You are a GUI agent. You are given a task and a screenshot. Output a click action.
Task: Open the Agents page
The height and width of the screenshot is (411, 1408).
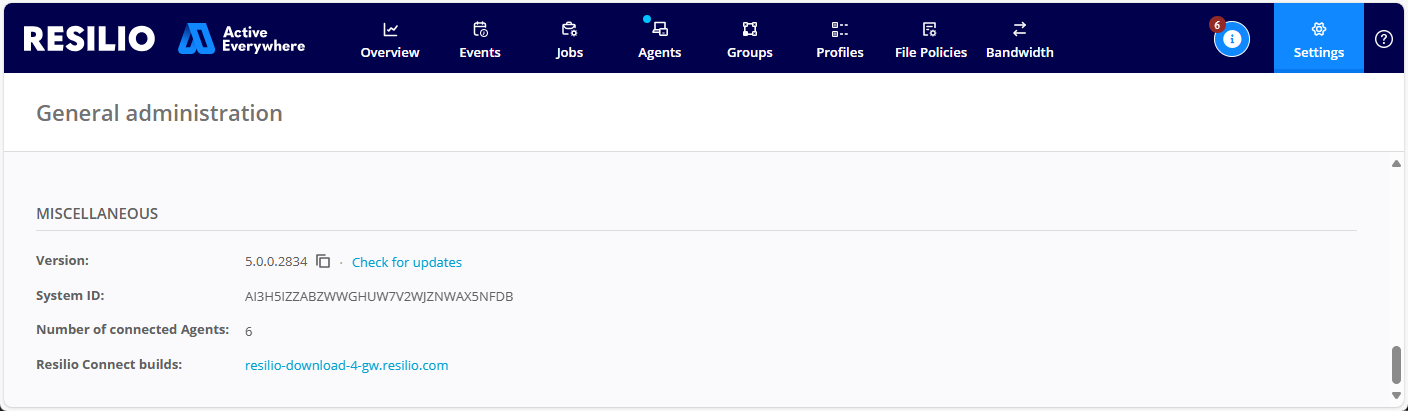click(x=659, y=40)
